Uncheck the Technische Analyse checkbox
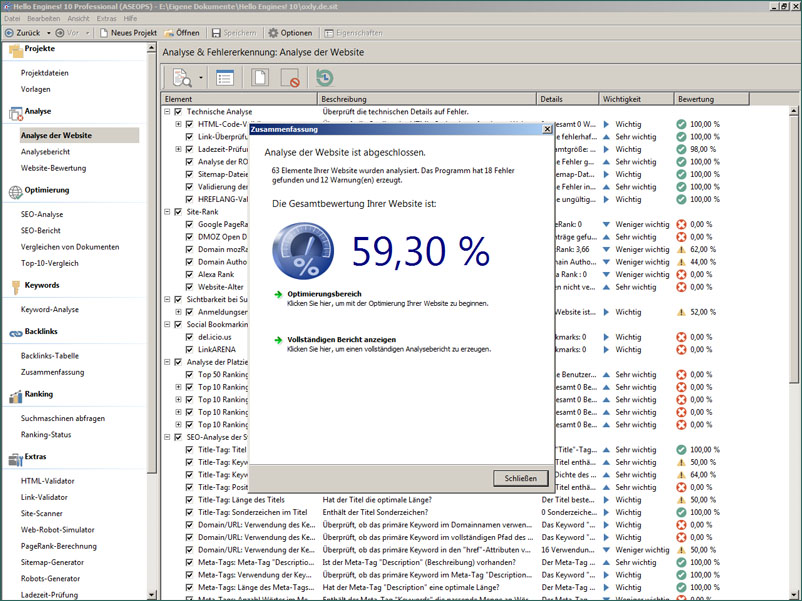Image resolution: width=802 pixels, height=601 pixels. click(x=178, y=112)
